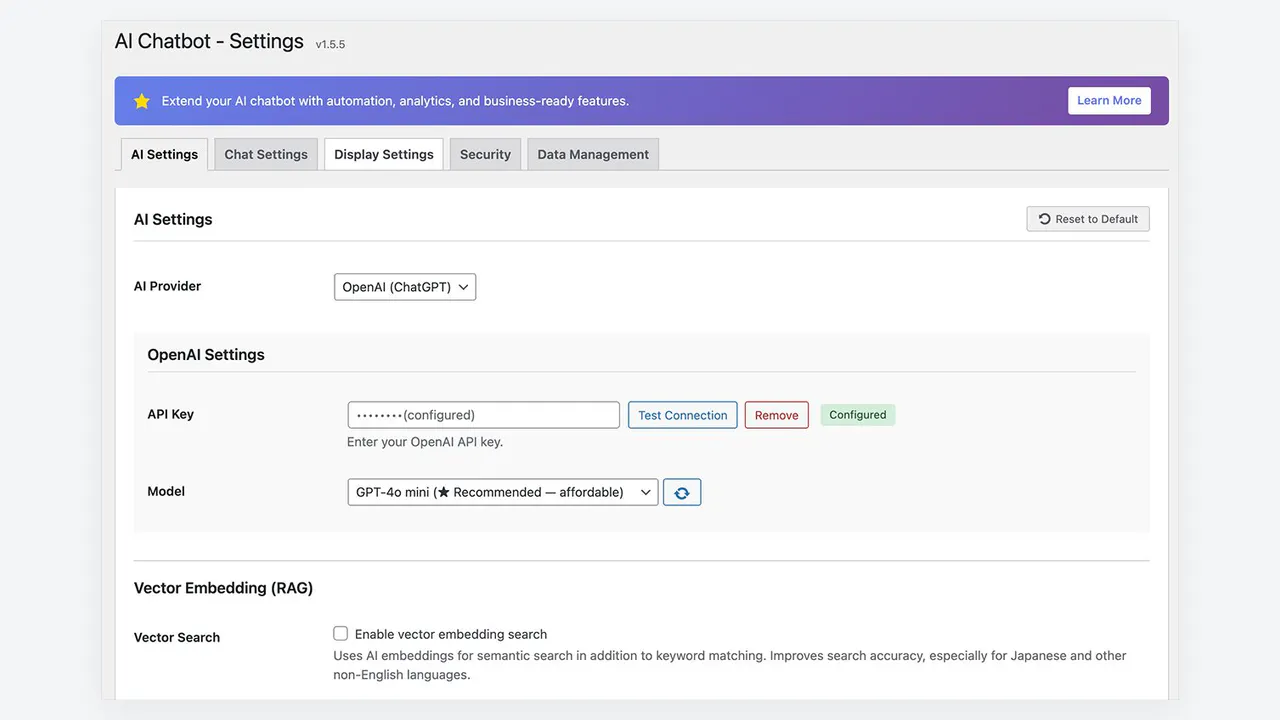Open the AI Provider dropdown
Viewport: 1280px width, 720px height.
(405, 287)
